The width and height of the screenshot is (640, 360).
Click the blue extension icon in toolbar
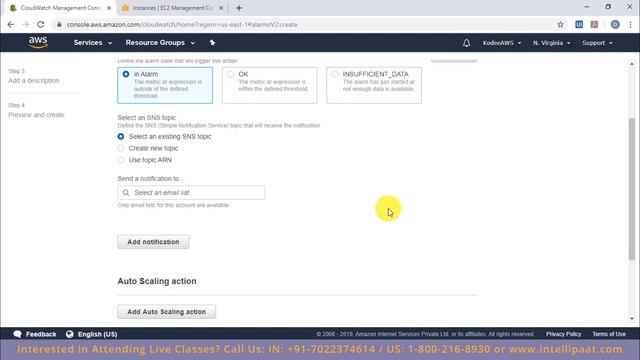[579, 24]
